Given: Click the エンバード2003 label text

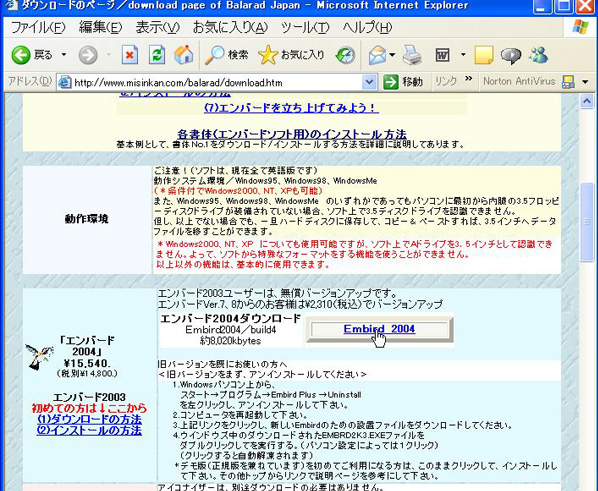Looking at the screenshot, I should coord(89,397).
